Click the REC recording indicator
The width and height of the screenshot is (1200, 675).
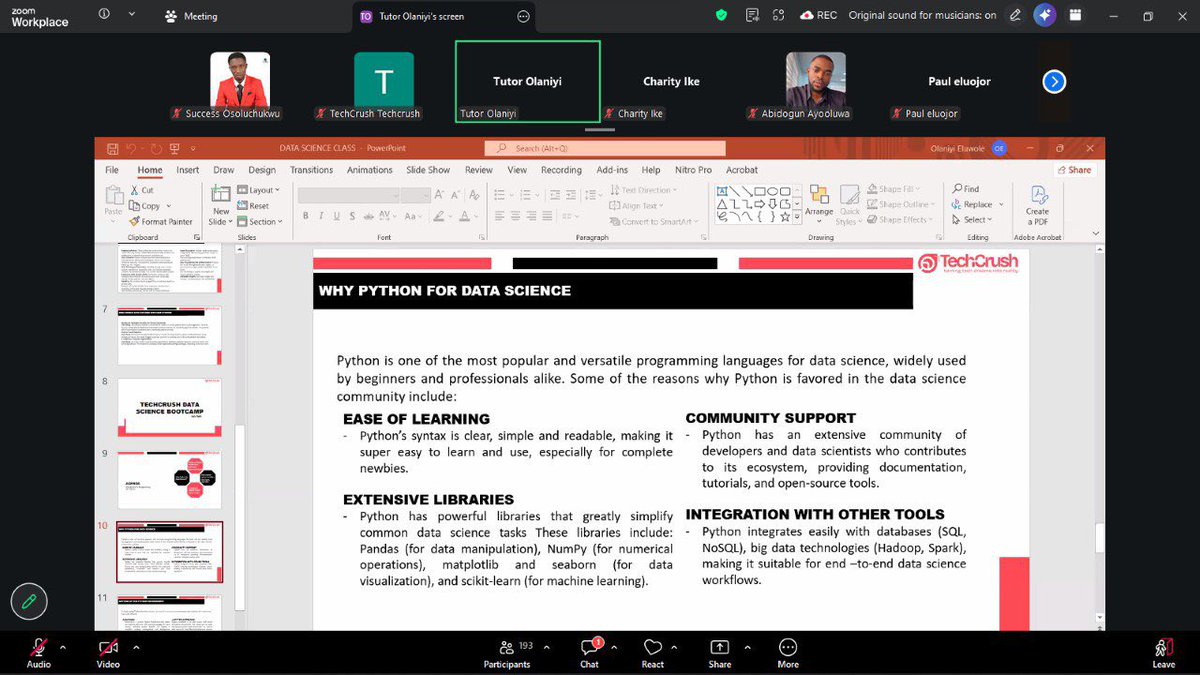(x=818, y=15)
